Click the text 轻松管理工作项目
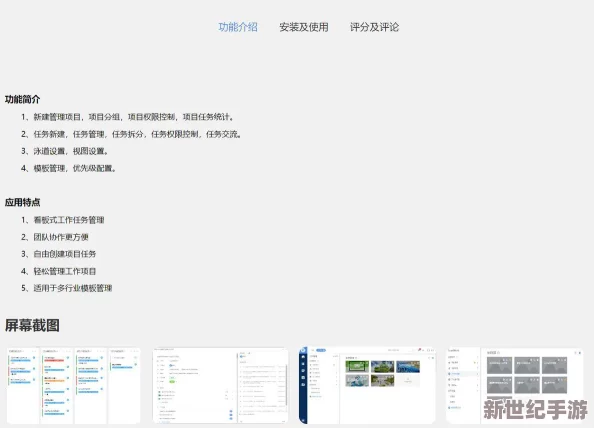 pyautogui.click(x=65, y=271)
